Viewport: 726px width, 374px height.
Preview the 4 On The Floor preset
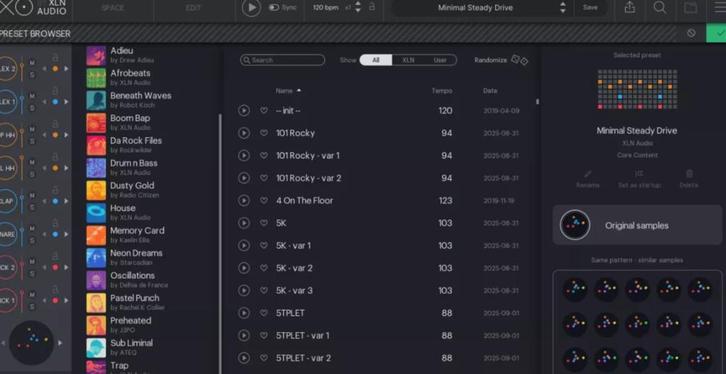[244, 200]
